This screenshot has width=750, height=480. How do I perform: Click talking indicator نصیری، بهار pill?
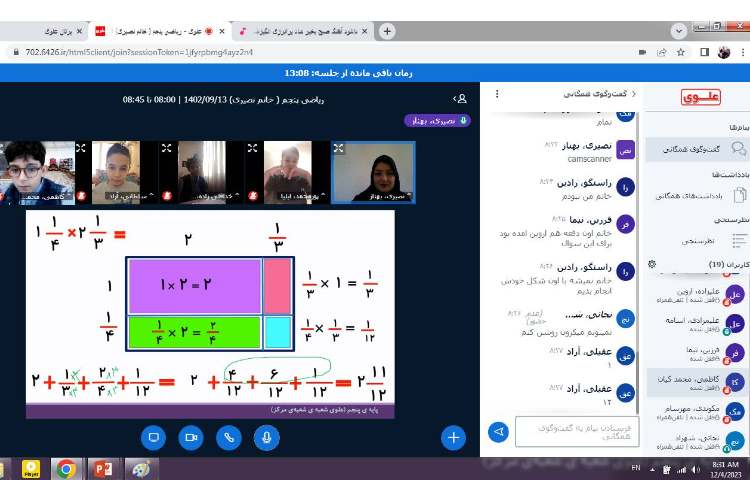pyautogui.click(x=437, y=120)
